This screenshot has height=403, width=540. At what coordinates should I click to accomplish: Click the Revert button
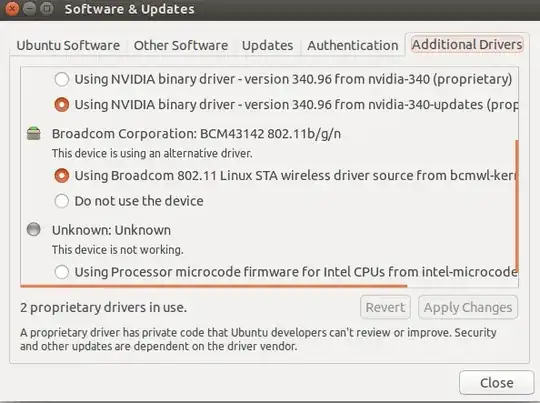click(x=385, y=307)
